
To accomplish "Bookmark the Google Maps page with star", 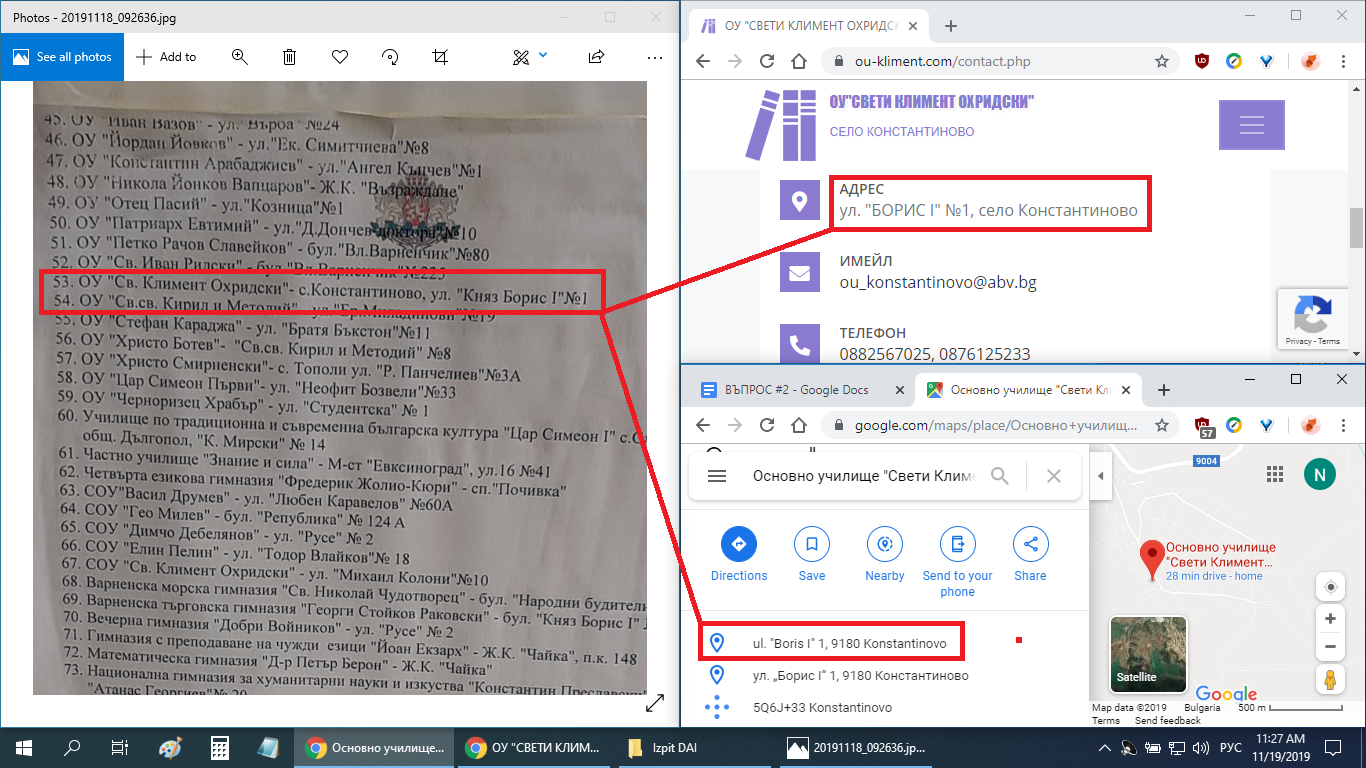I will 1162,425.
